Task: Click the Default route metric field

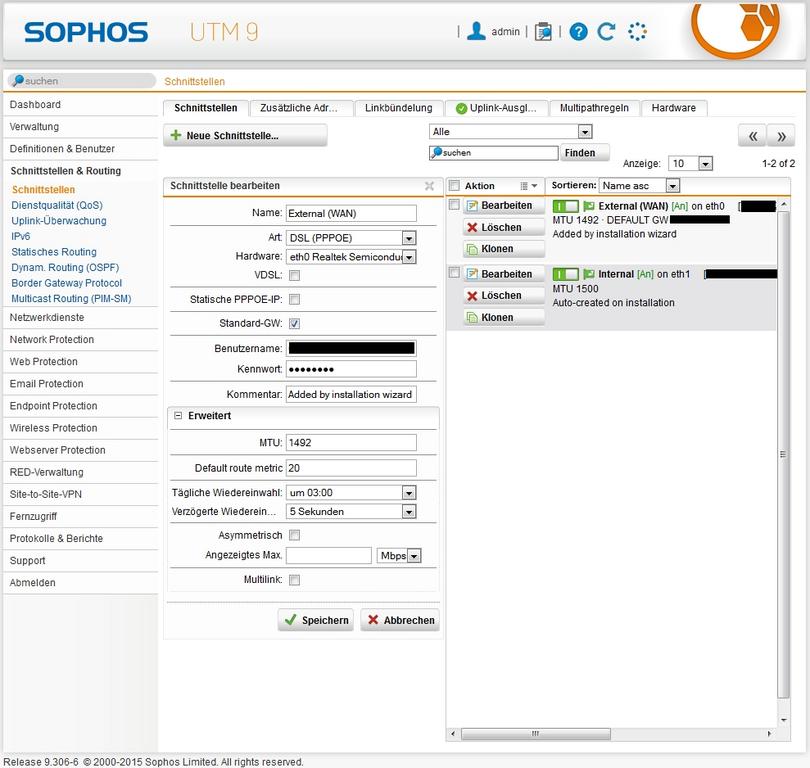Action: point(351,468)
